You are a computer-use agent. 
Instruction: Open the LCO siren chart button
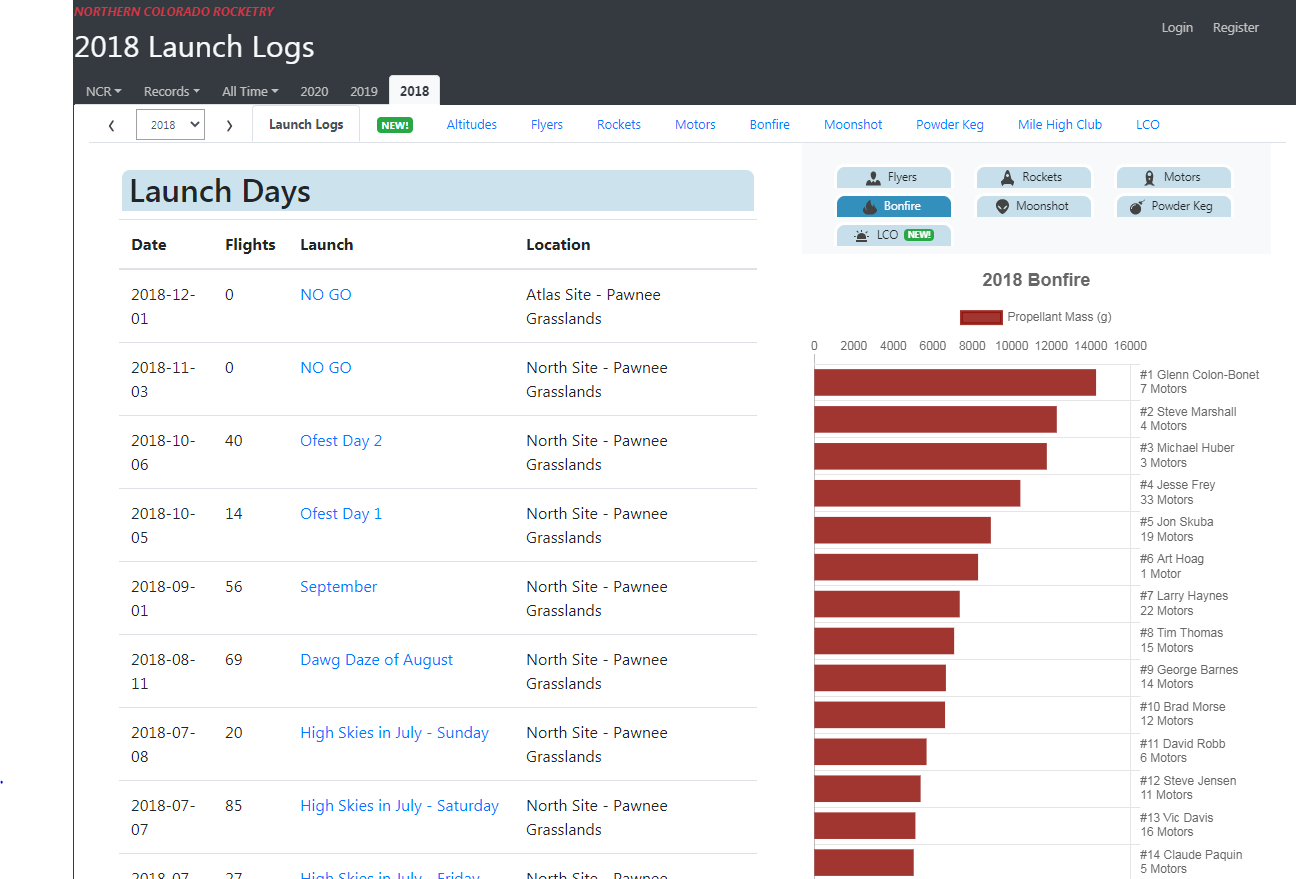point(893,235)
